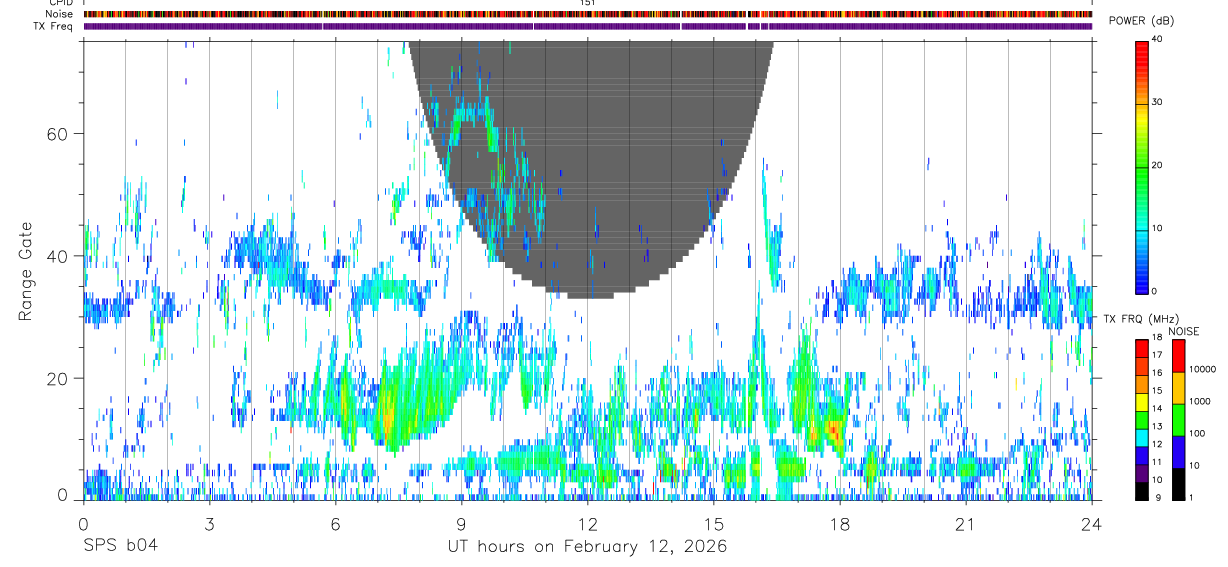1228x567 pixels.
Task: Click the POWER colorbar tick '20'
Action: [x=1158, y=165]
